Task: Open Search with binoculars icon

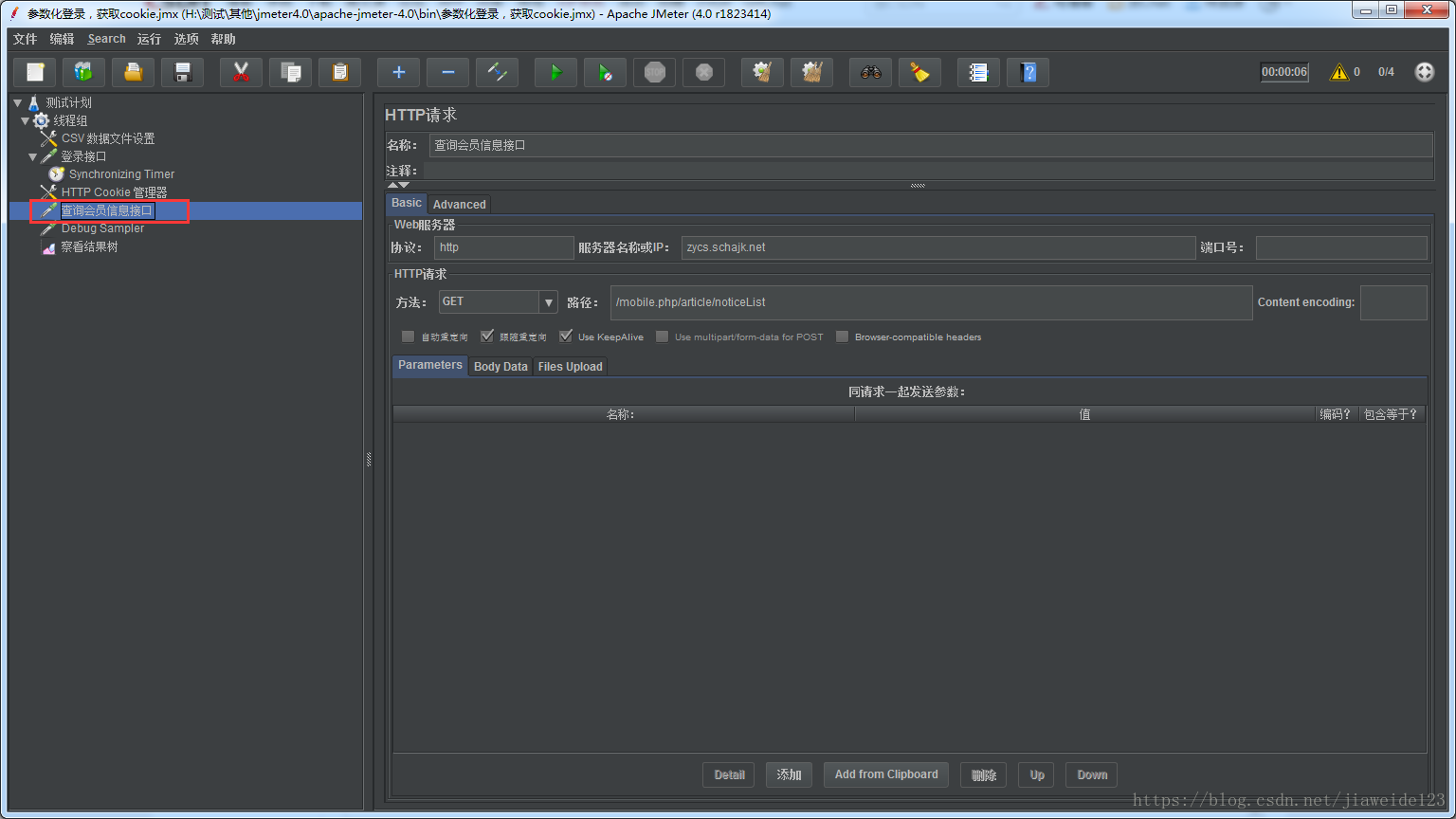Action: click(x=871, y=72)
